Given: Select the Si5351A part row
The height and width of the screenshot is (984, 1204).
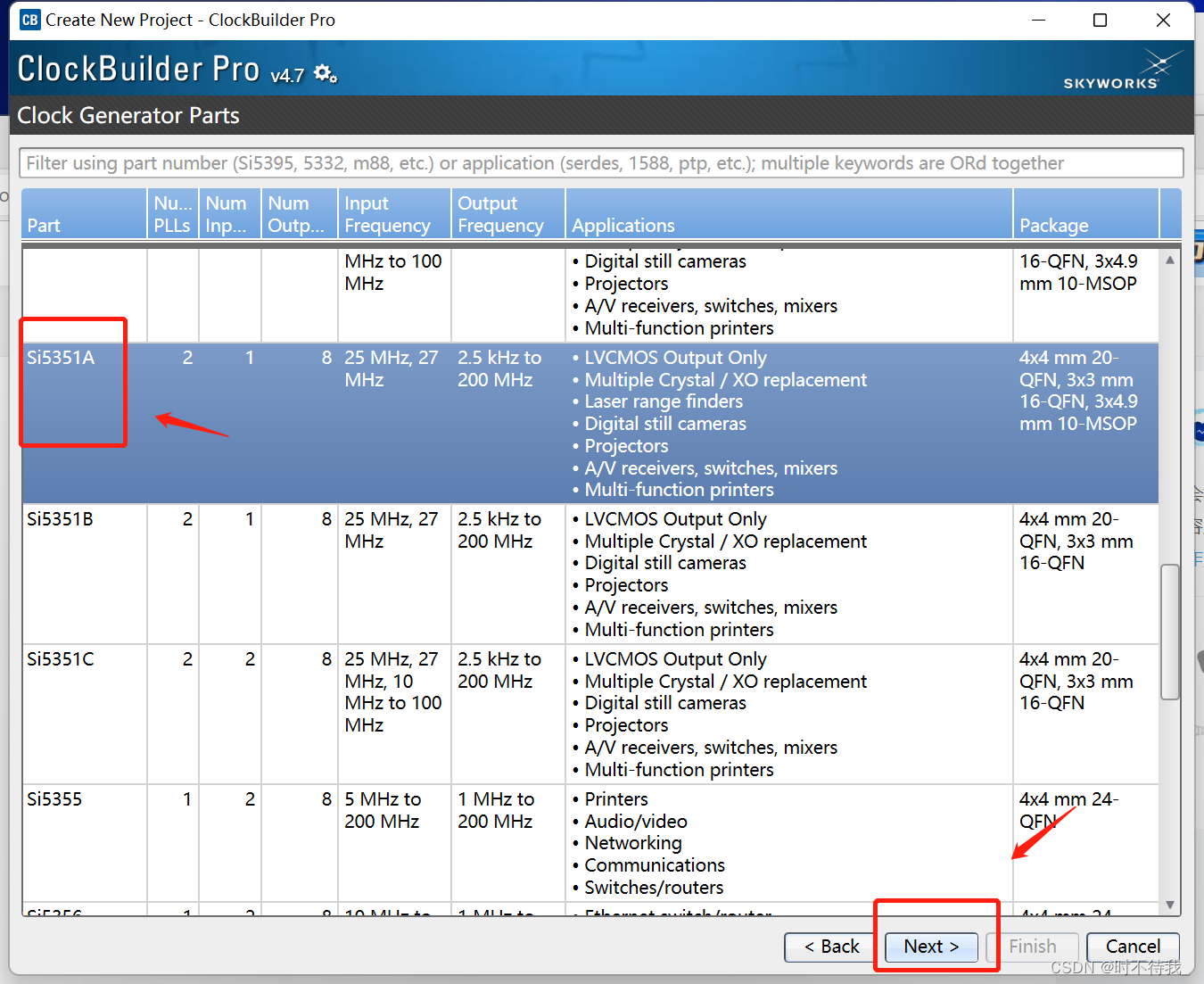Looking at the screenshot, I should click(590, 424).
